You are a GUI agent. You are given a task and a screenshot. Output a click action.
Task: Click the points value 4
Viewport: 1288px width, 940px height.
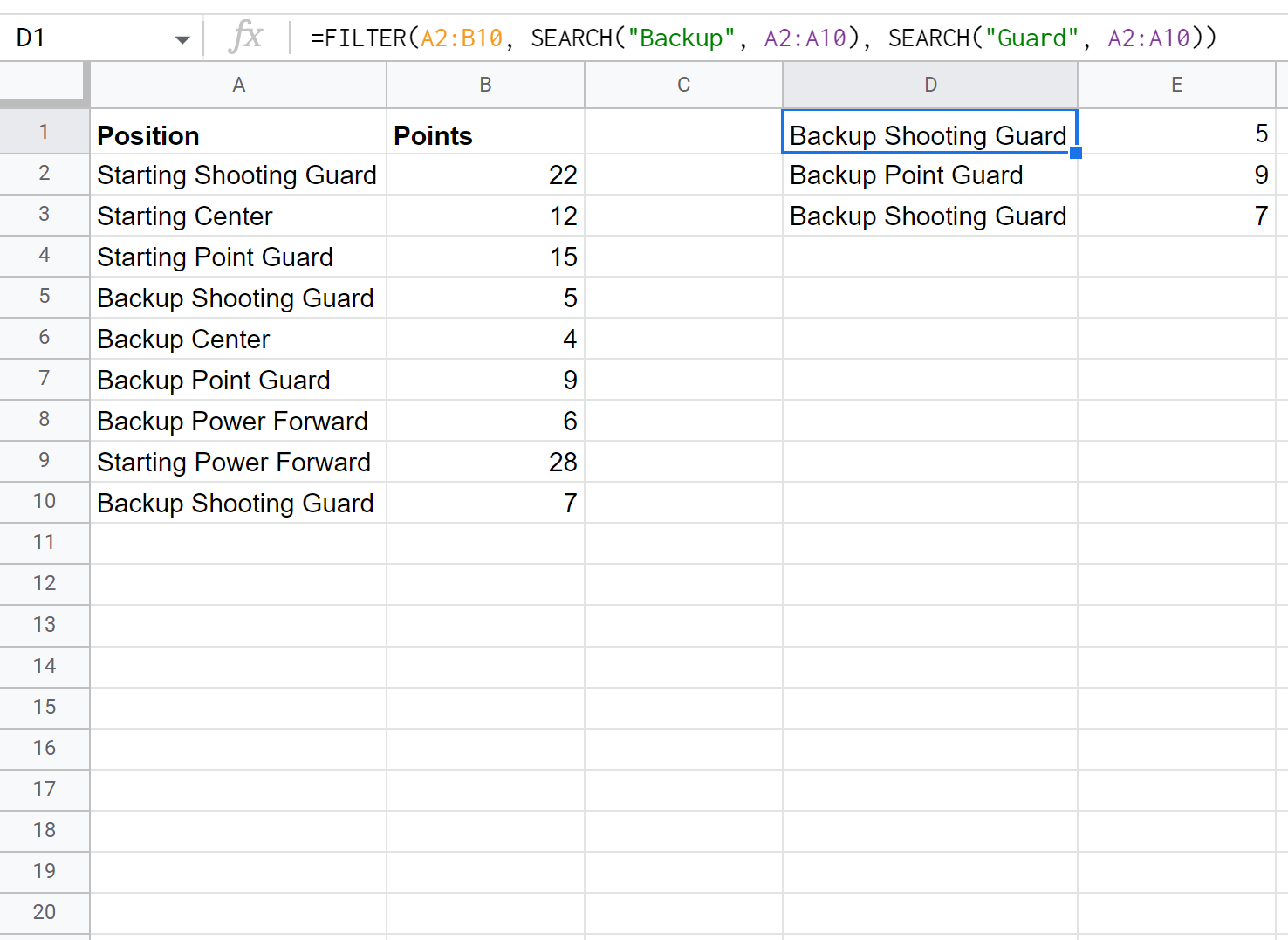(x=485, y=339)
